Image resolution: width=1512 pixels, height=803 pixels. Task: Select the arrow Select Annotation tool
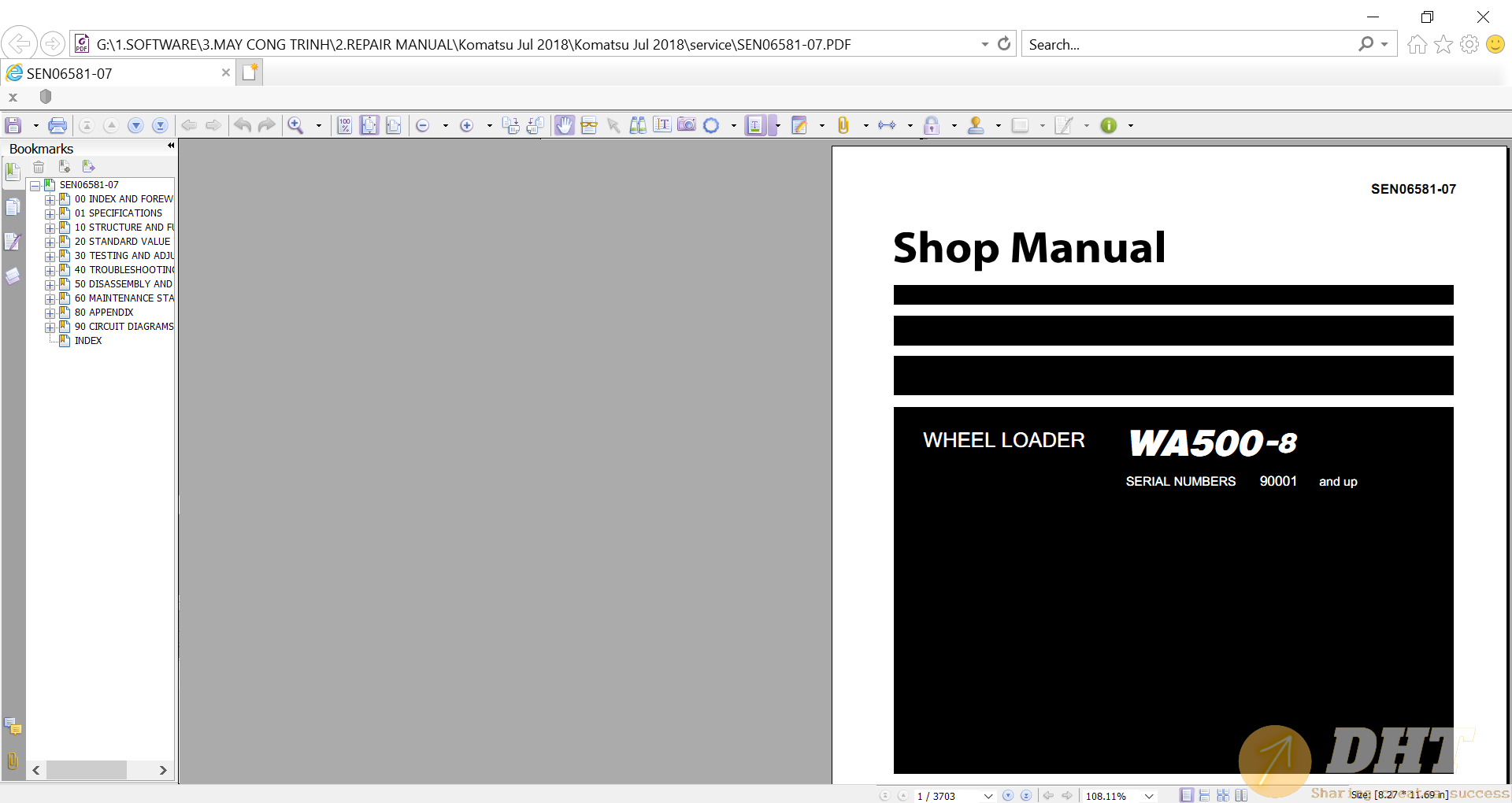(613, 125)
